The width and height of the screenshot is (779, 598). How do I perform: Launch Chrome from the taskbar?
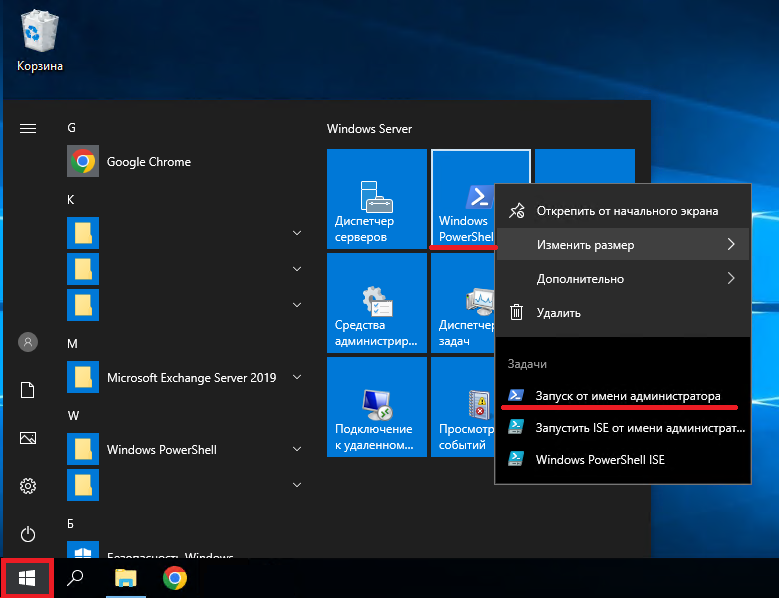point(175,578)
